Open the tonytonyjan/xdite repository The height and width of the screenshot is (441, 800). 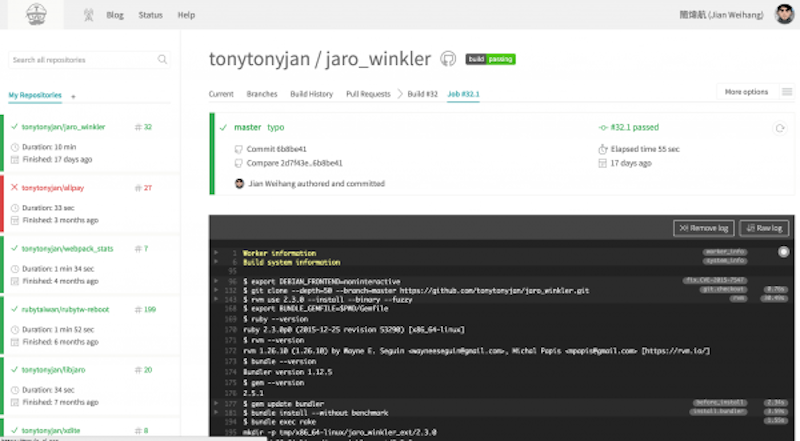point(51,430)
